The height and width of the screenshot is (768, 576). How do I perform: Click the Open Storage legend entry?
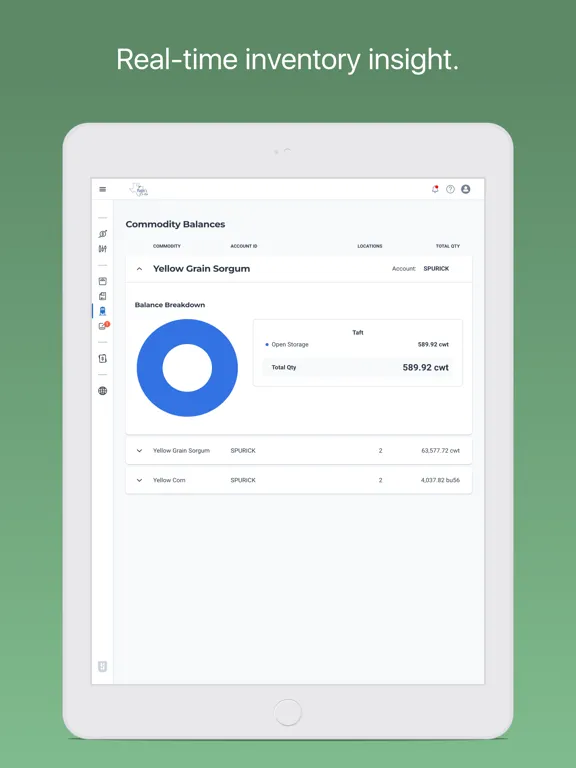tap(287, 345)
